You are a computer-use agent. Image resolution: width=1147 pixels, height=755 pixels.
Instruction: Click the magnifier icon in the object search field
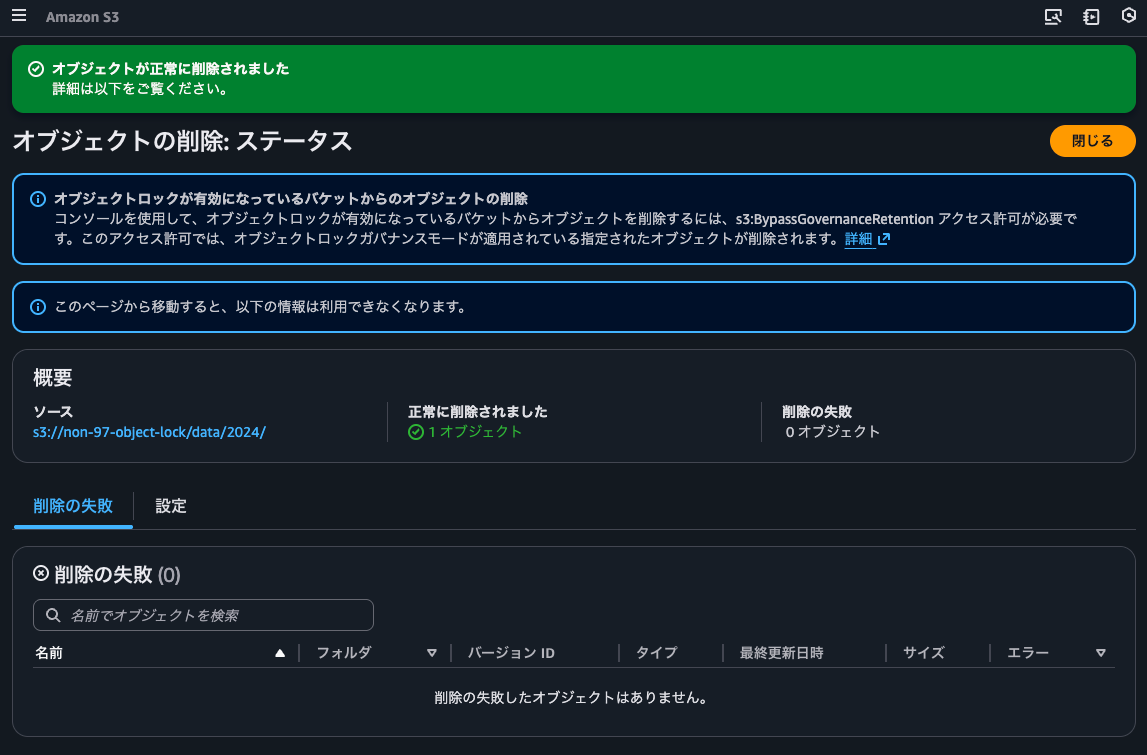(51, 615)
